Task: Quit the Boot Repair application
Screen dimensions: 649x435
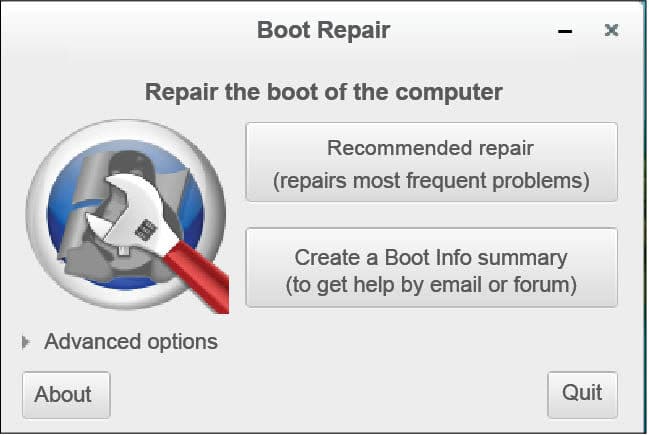Action: (x=582, y=393)
